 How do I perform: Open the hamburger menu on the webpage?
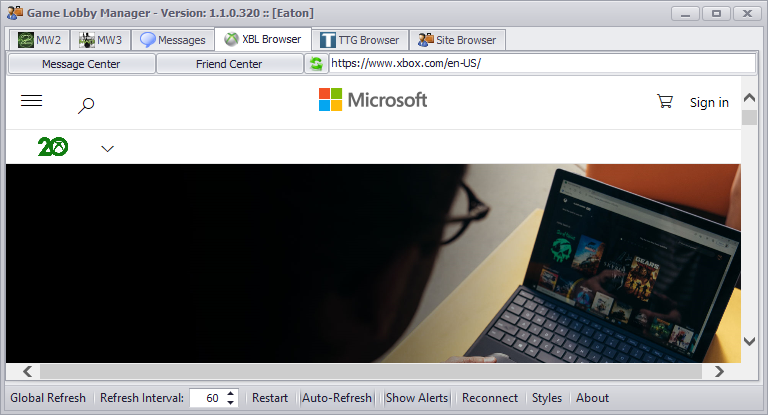[31, 100]
